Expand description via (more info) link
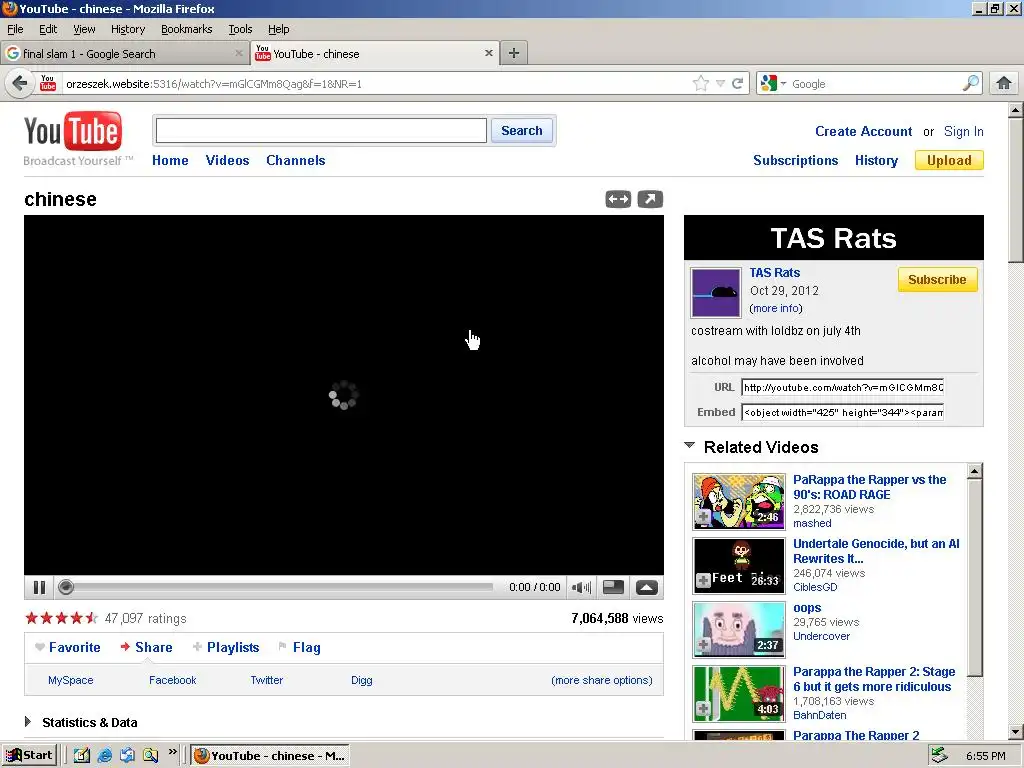The image size is (1024, 768). tap(776, 308)
